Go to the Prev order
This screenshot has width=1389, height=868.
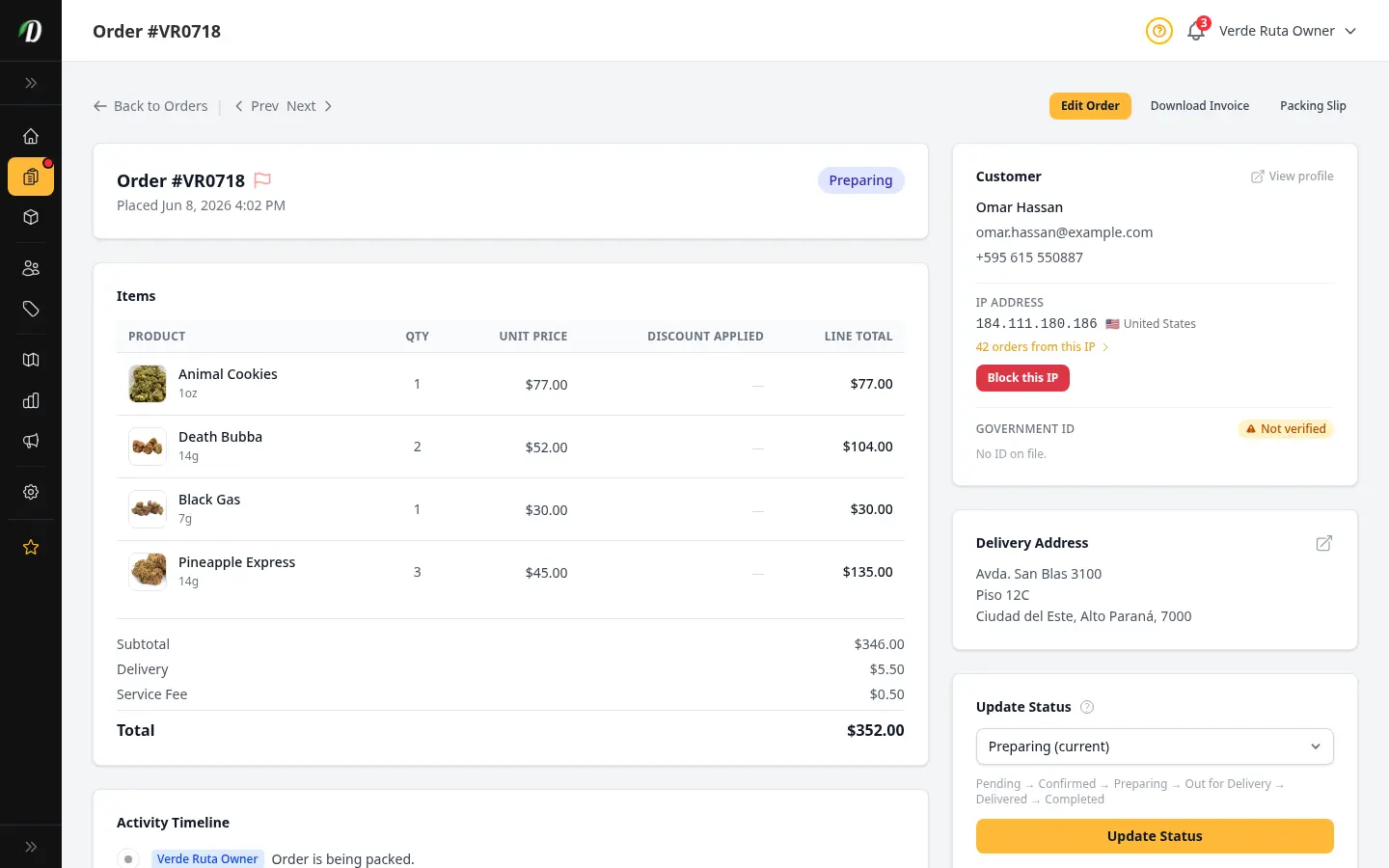pos(257,106)
